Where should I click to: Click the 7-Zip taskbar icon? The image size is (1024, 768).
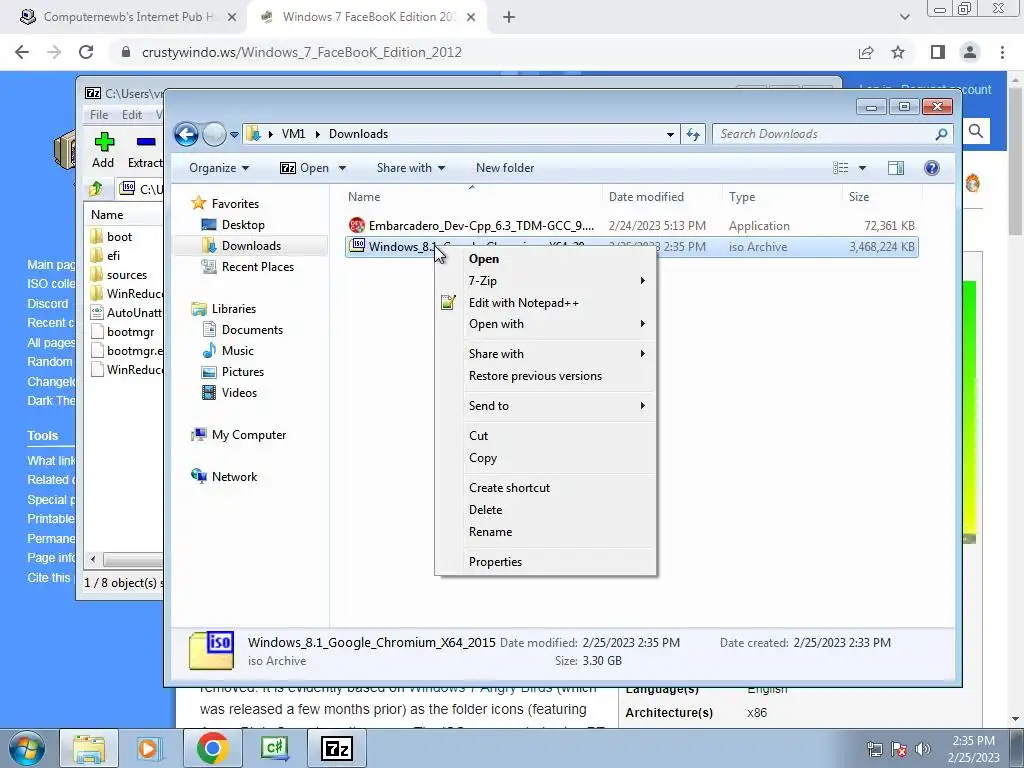pos(337,748)
